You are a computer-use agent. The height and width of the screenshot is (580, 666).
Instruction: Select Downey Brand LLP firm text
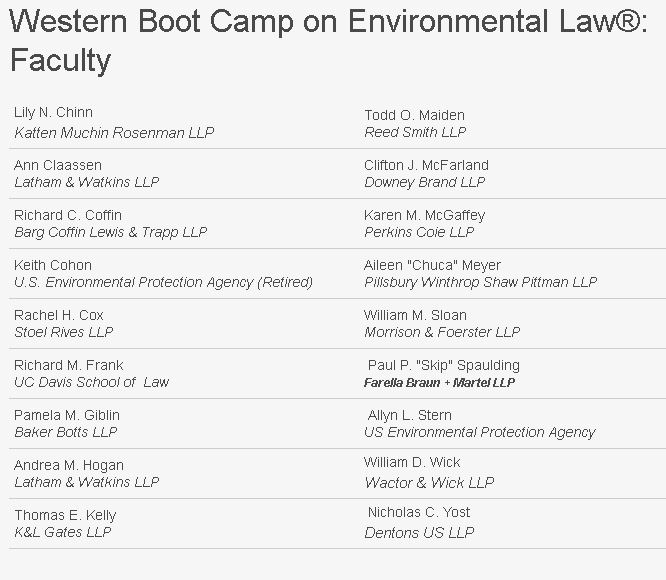424,182
